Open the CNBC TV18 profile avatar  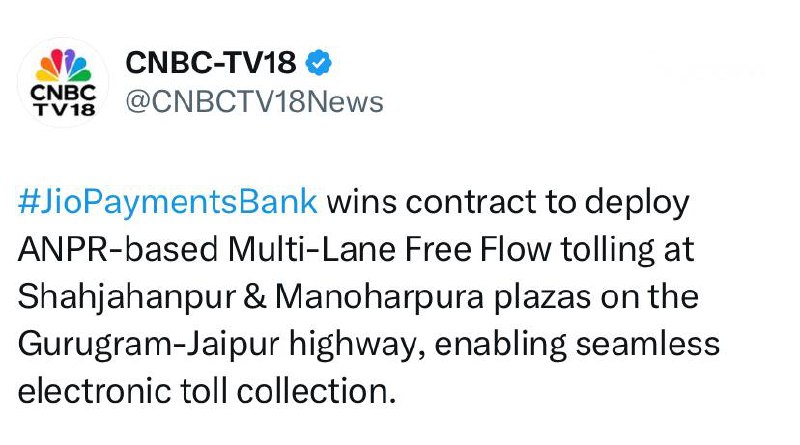coord(63,82)
